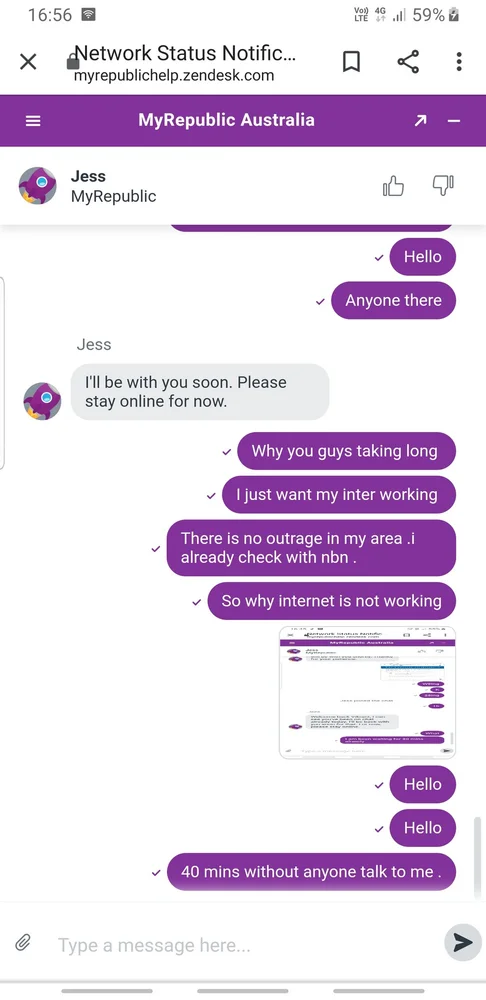Tap the '40 mins without anyone' message
The width and height of the screenshot is (486, 1000).
(x=311, y=871)
